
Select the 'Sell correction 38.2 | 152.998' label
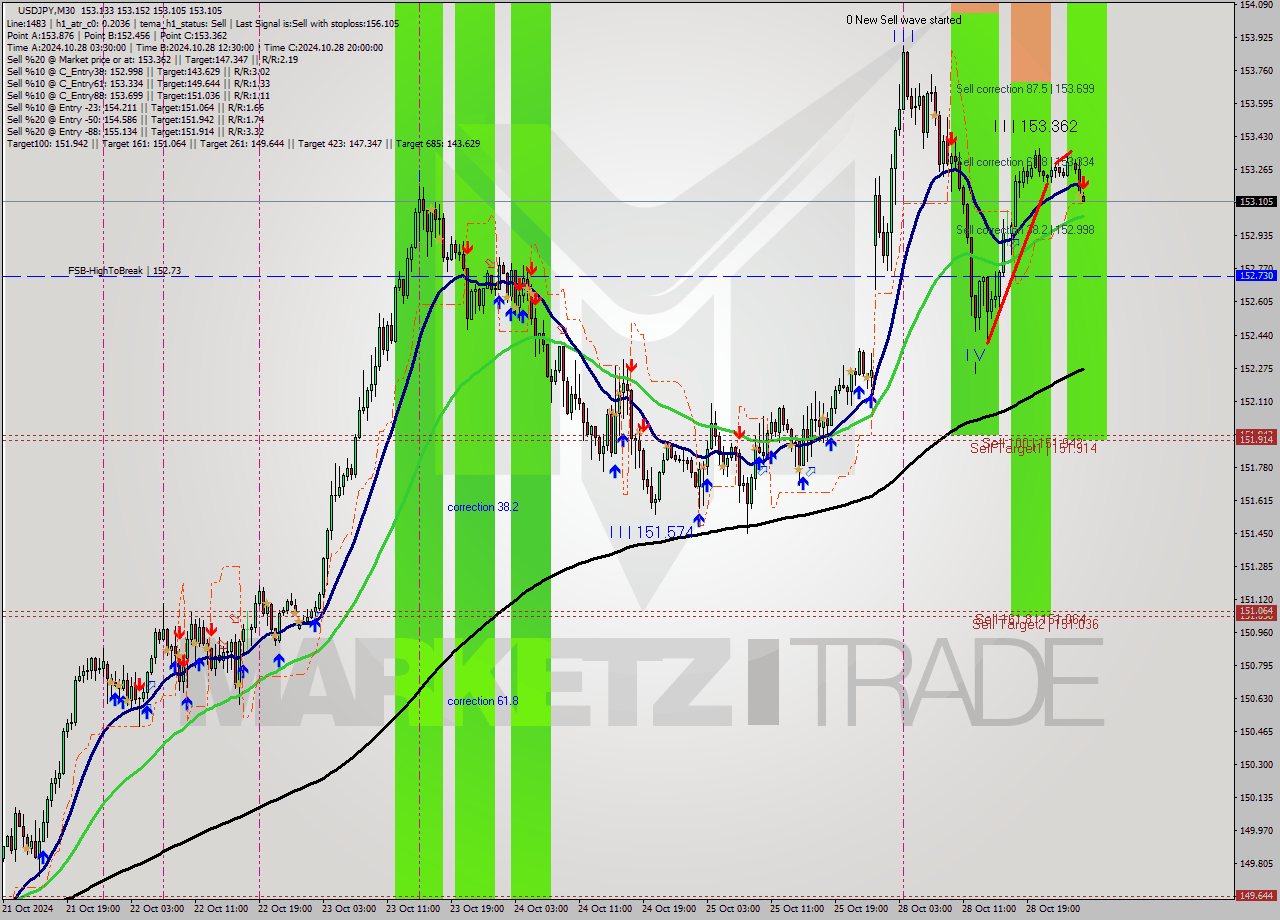1025,230
